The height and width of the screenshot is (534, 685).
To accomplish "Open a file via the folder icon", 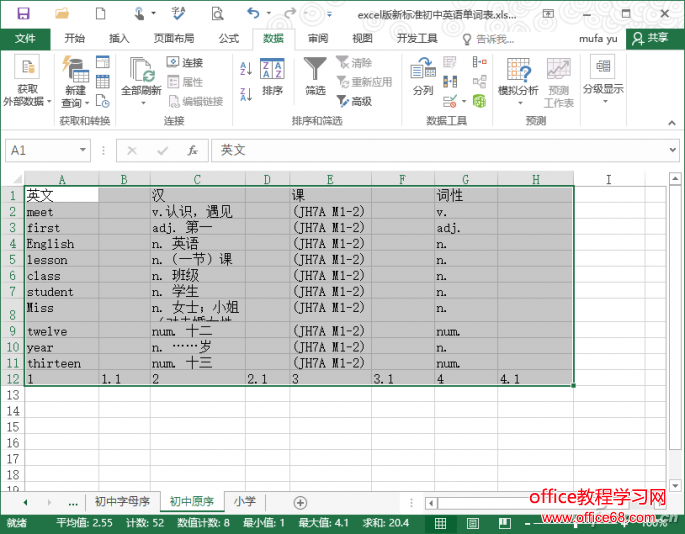I will [62, 14].
